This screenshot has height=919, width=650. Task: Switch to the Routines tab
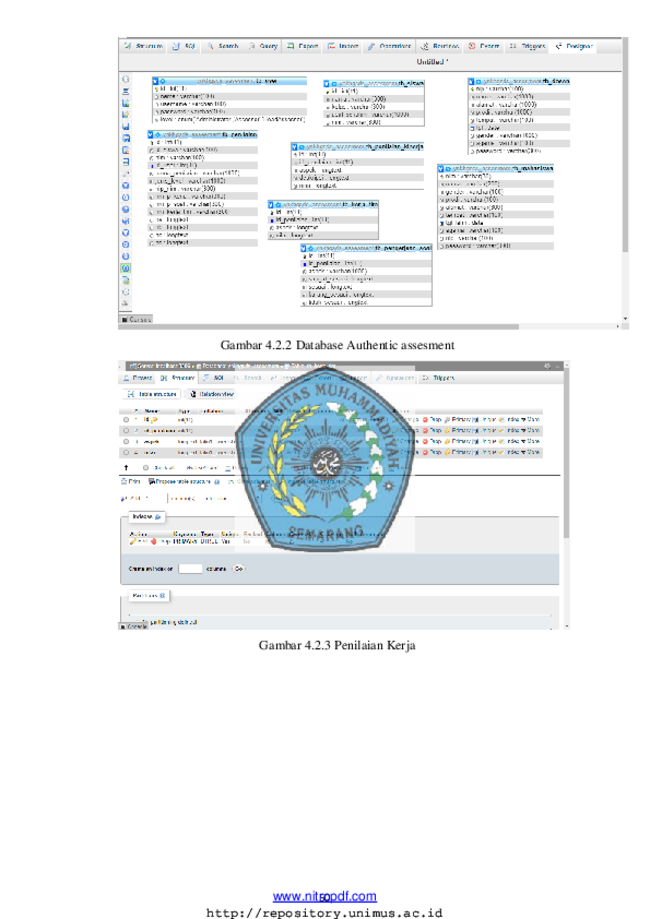[440, 46]
